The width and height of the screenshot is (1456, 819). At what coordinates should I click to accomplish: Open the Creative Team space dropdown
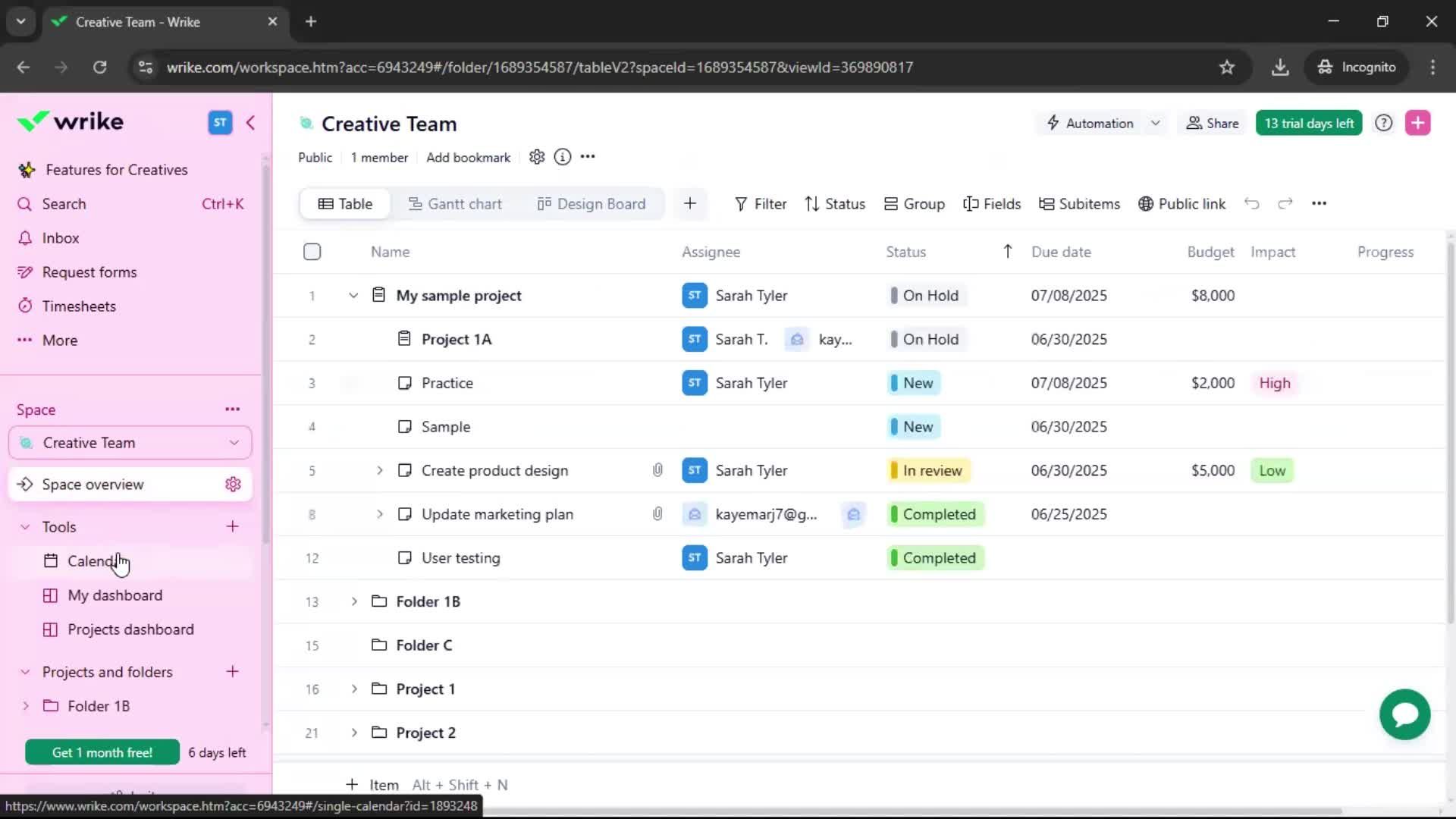click(x=130, y=443)
